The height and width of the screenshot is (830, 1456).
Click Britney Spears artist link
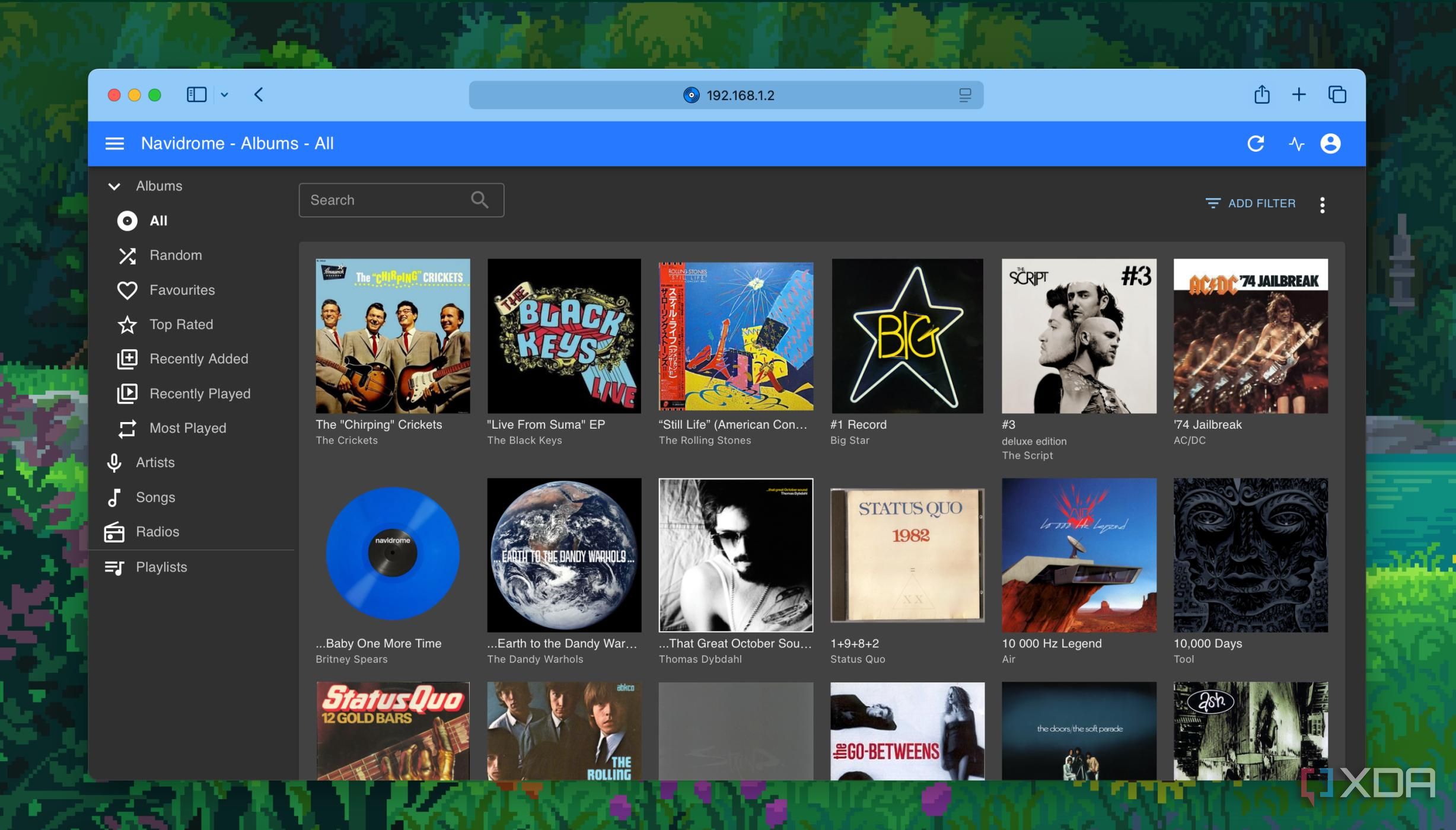pos(351,659)
